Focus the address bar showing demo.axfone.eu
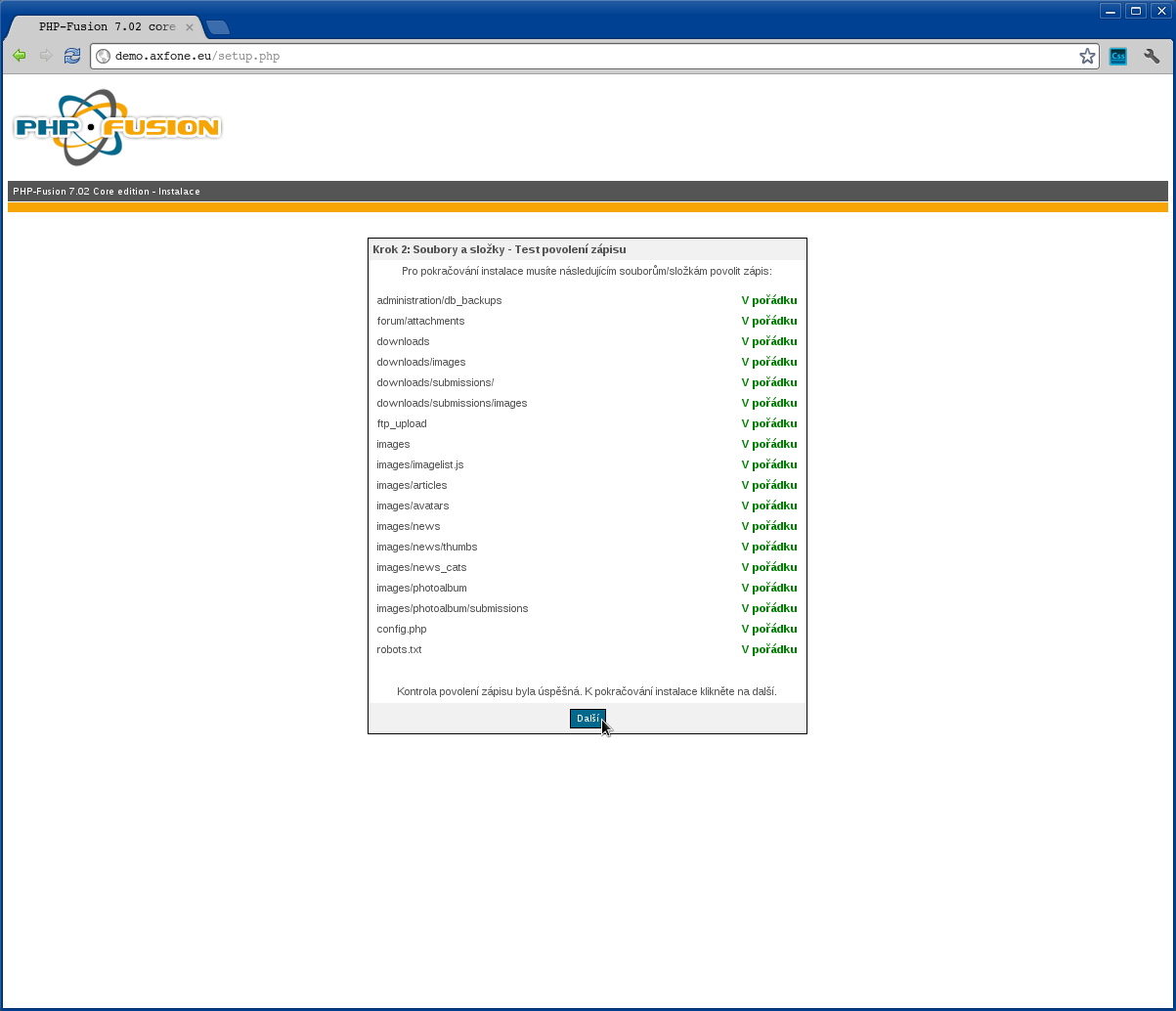 coord(587,57)
